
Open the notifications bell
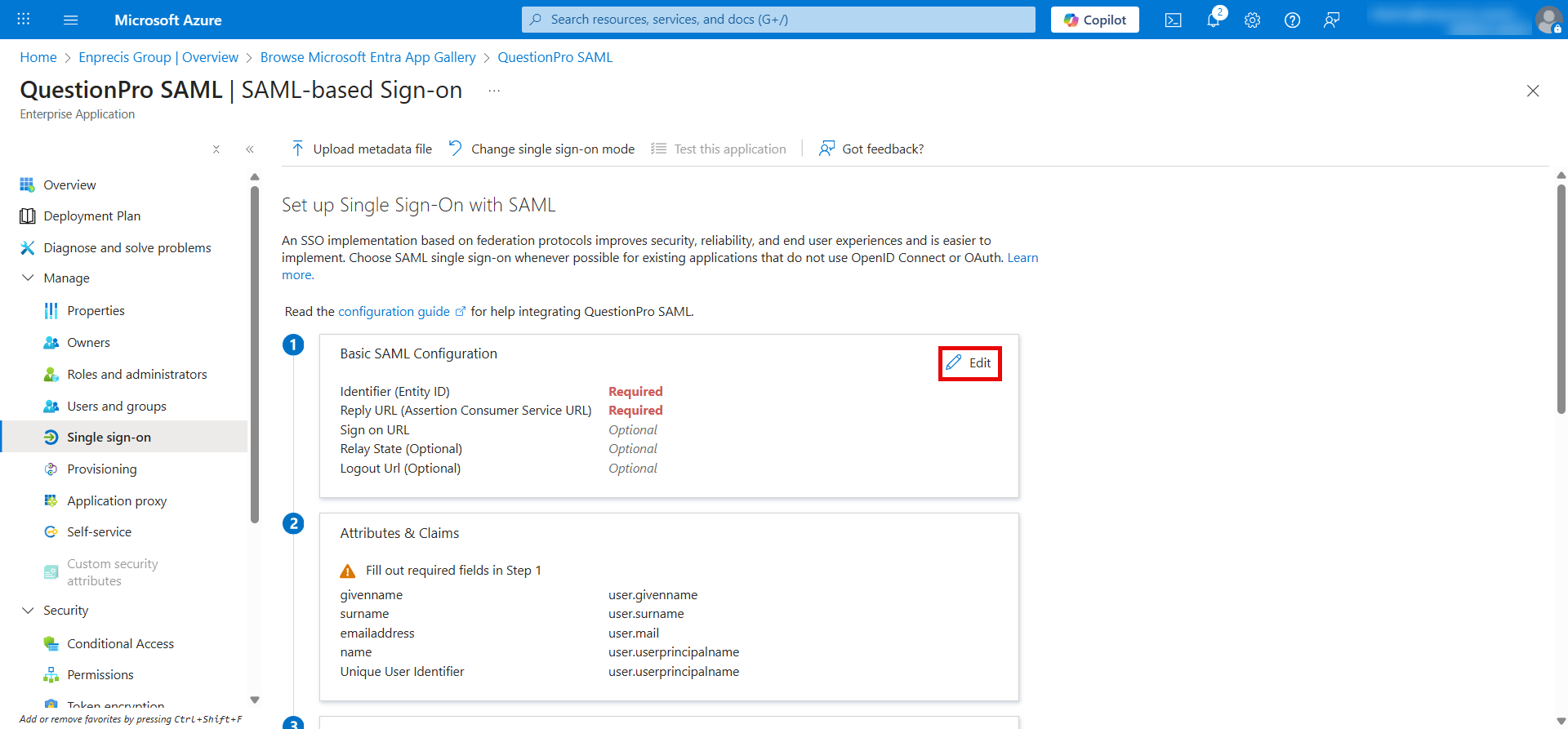(x=1214, y=20)
